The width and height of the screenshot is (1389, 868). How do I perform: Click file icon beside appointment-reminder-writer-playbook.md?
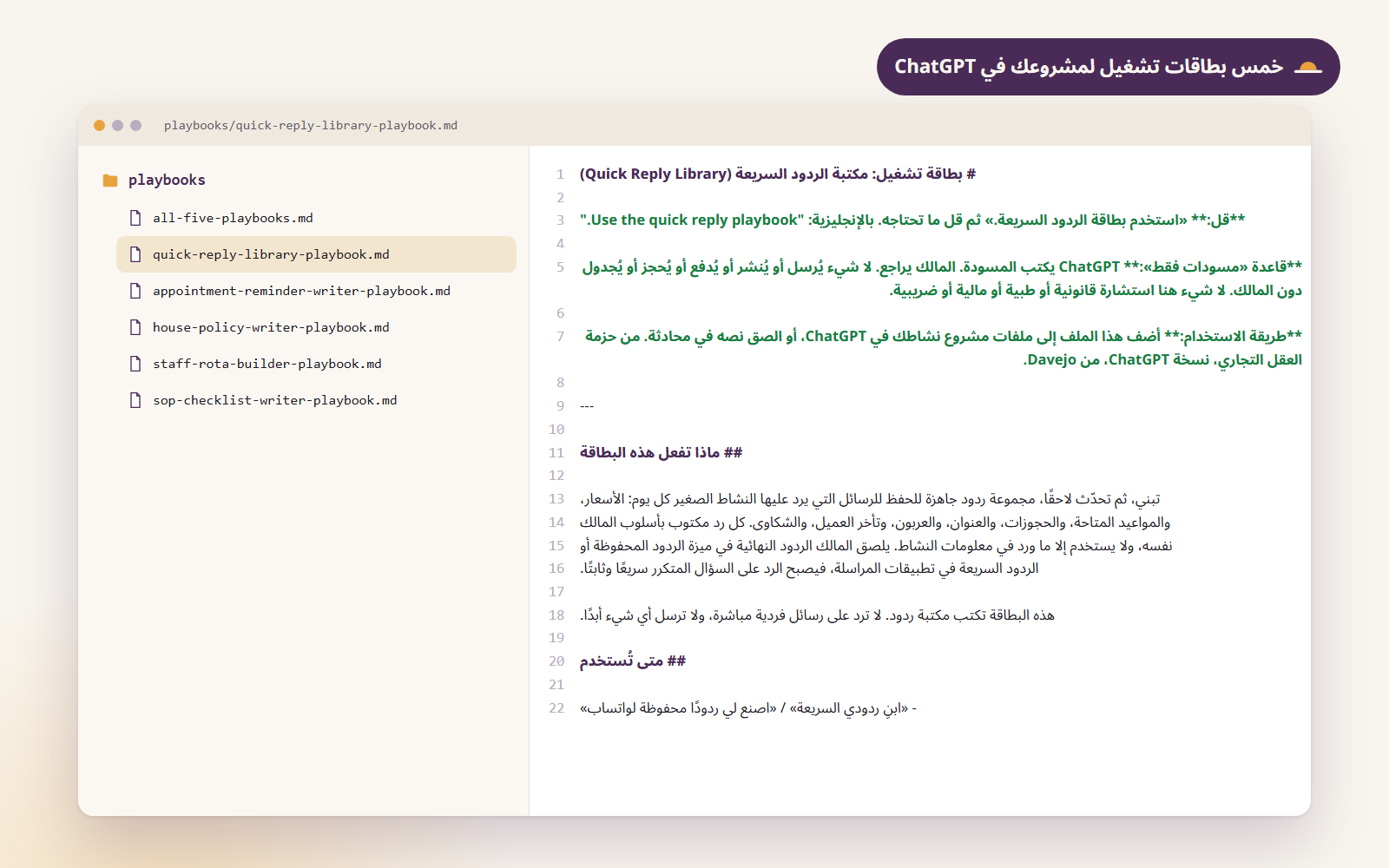(x=135, y=291)
